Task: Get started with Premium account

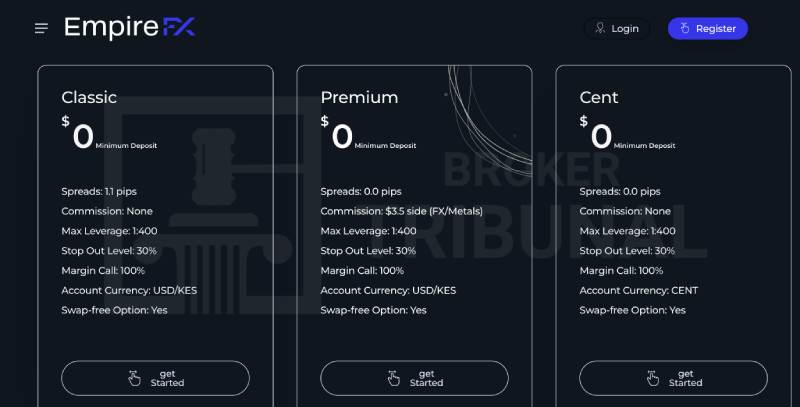Action: click(x=414, y=378)
